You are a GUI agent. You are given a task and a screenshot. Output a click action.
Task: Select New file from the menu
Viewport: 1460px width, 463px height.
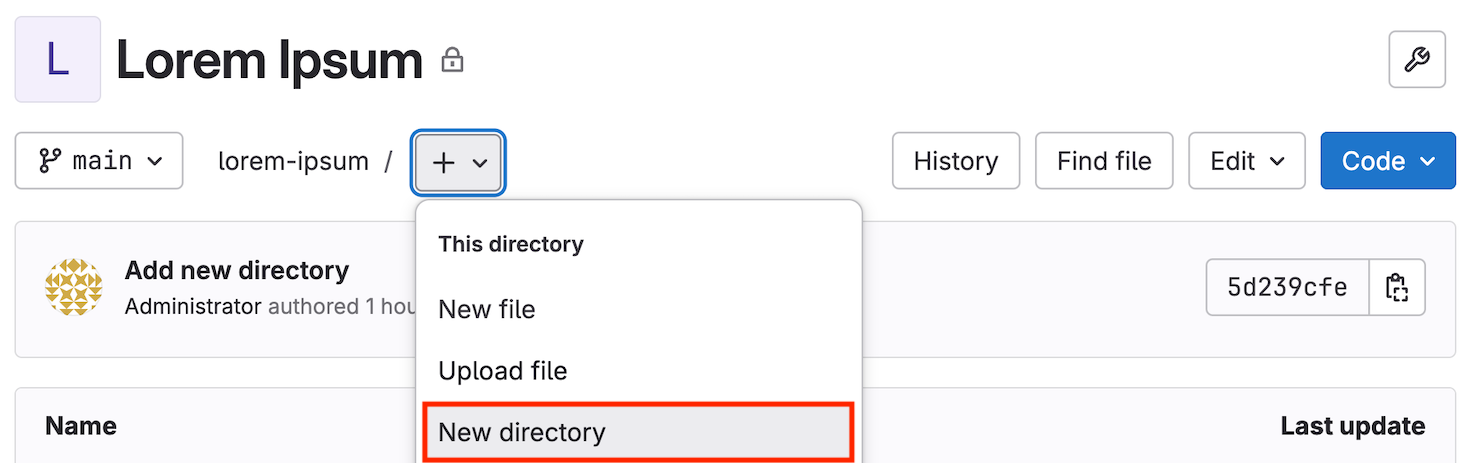tap(487, 310)
